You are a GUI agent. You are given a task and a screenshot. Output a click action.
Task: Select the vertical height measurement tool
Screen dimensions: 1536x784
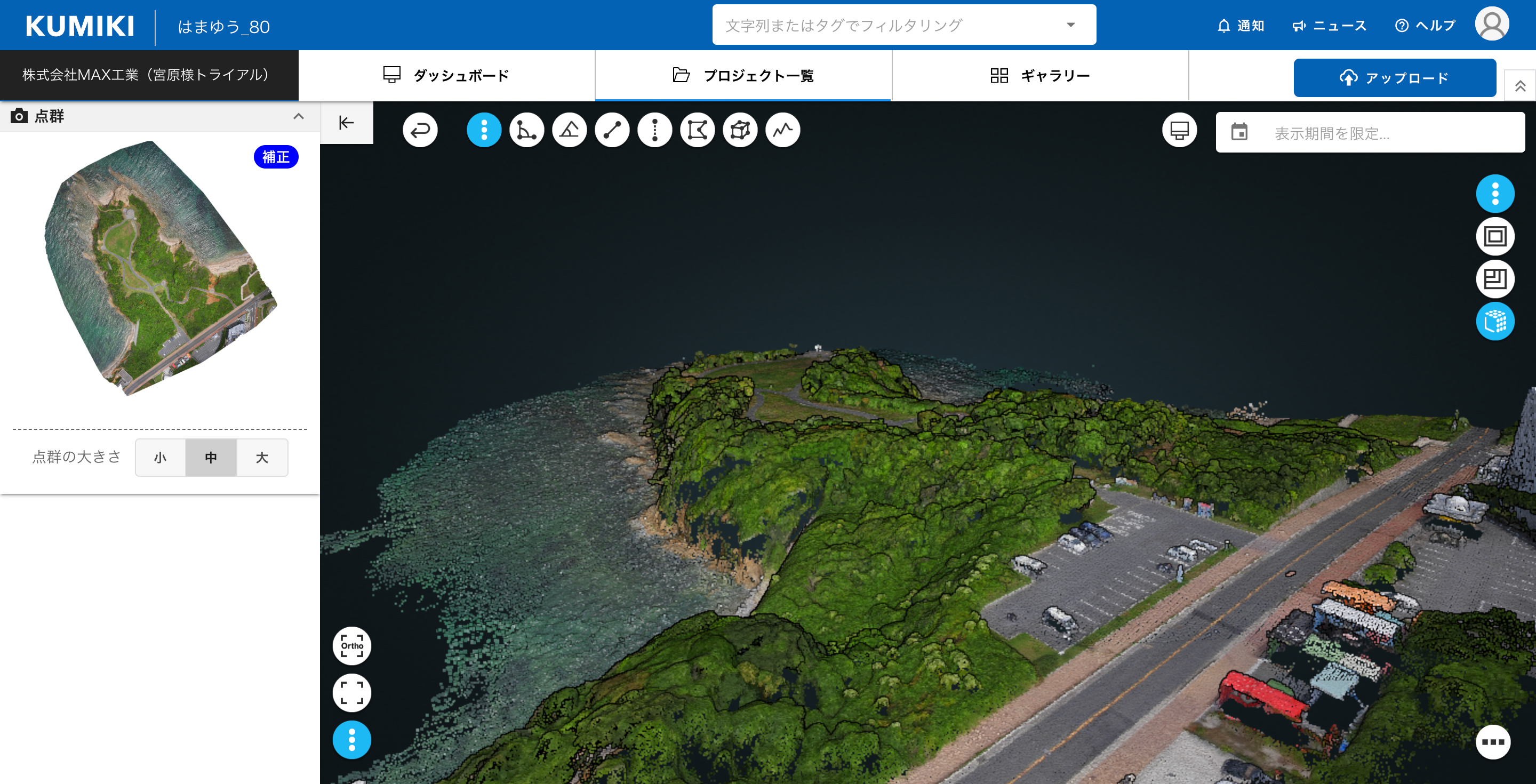pos(655,130)
